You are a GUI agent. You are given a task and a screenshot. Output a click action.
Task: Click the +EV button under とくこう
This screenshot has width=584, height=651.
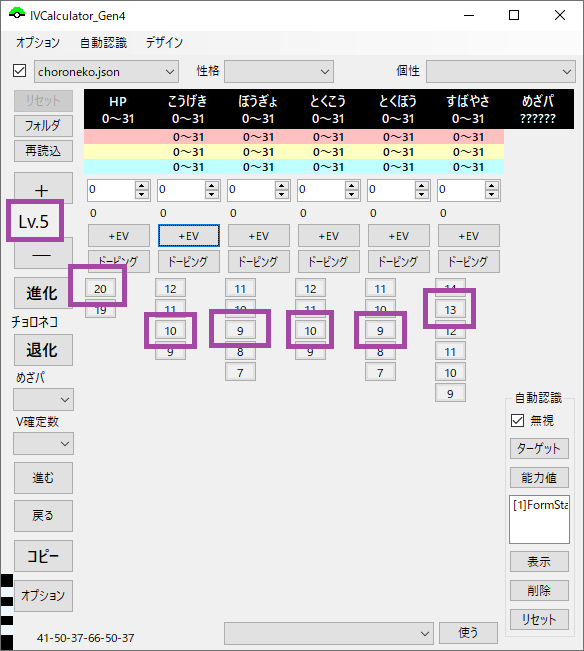pos(329,236)
